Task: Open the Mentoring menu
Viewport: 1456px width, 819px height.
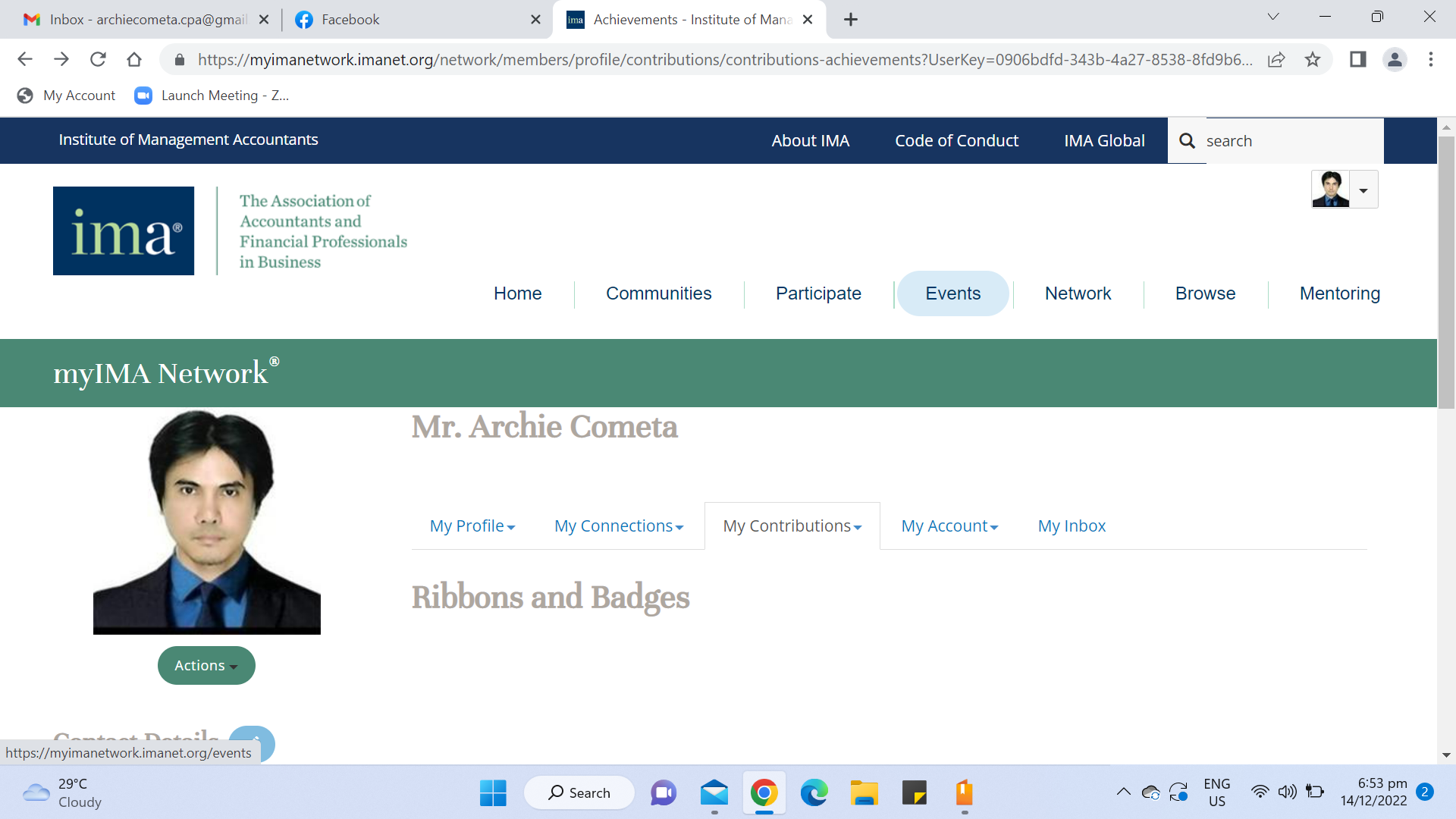Action: (x=1340, y=293)
